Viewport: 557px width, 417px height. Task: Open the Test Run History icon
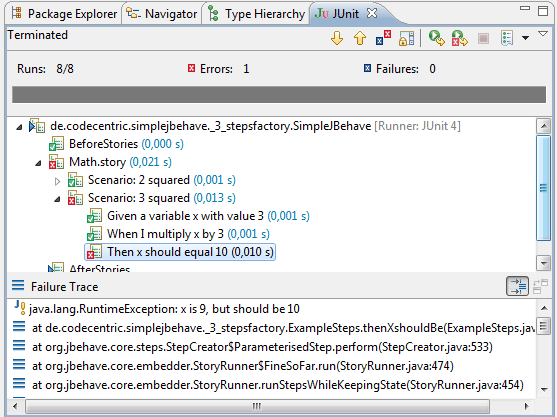(x=507, y=38)
